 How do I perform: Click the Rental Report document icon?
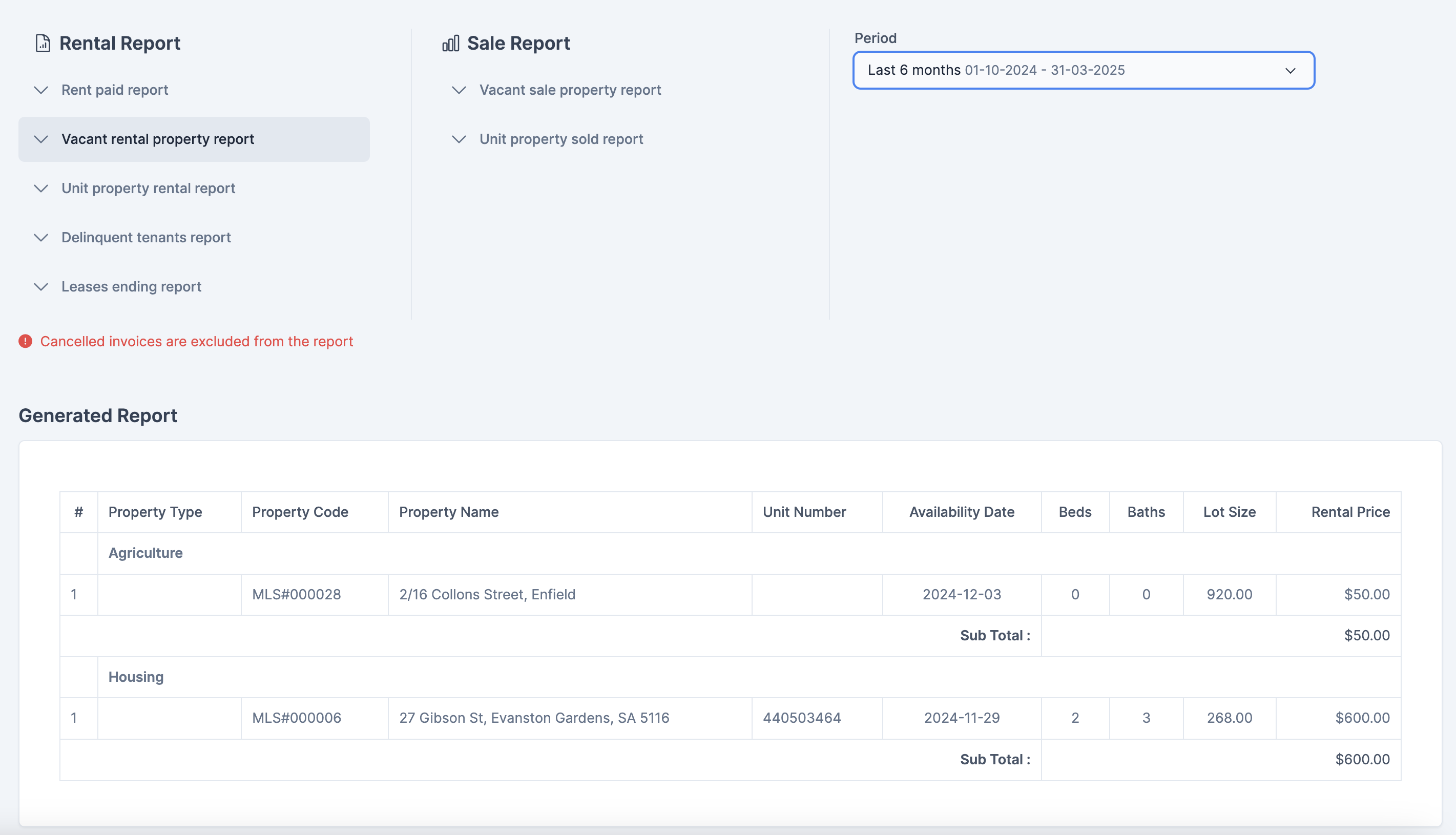coord(43,43)
